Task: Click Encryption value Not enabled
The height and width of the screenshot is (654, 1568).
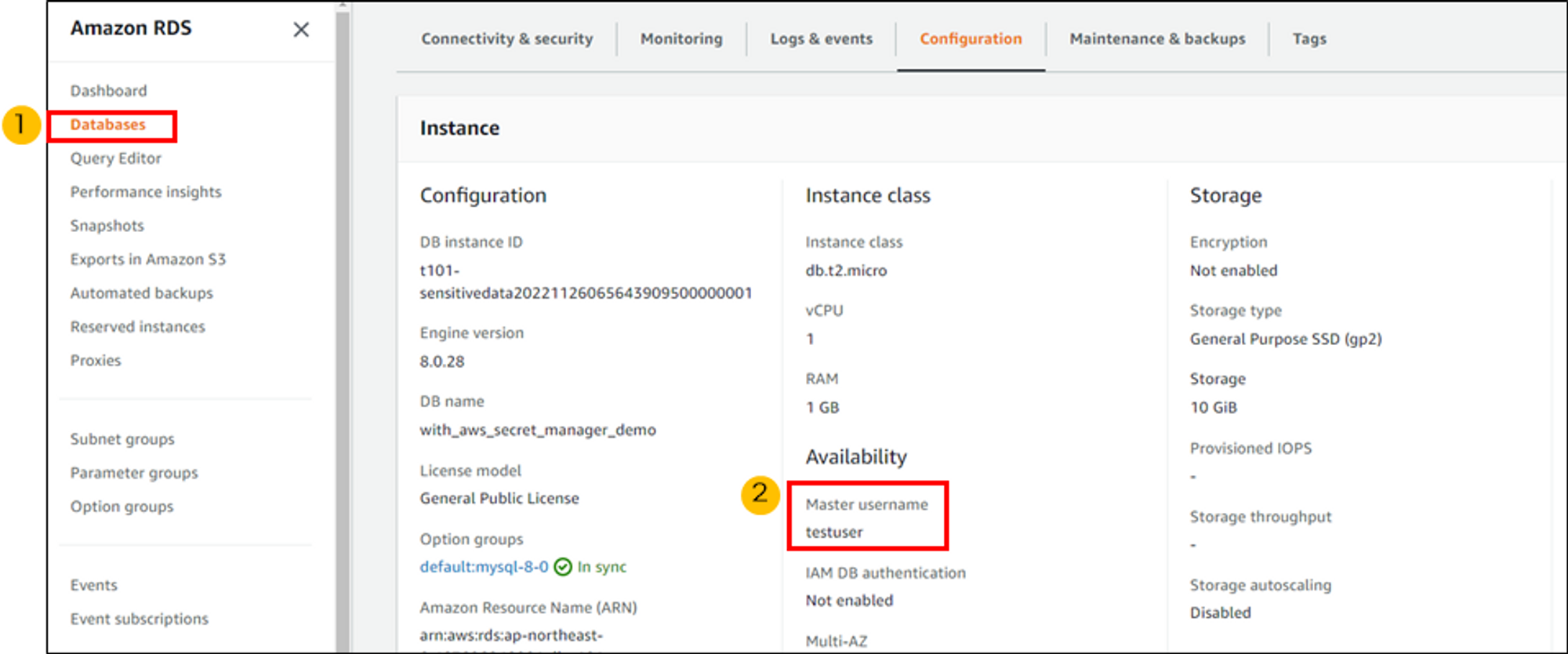Action: pyautogui.click(x=1233, y=271)
